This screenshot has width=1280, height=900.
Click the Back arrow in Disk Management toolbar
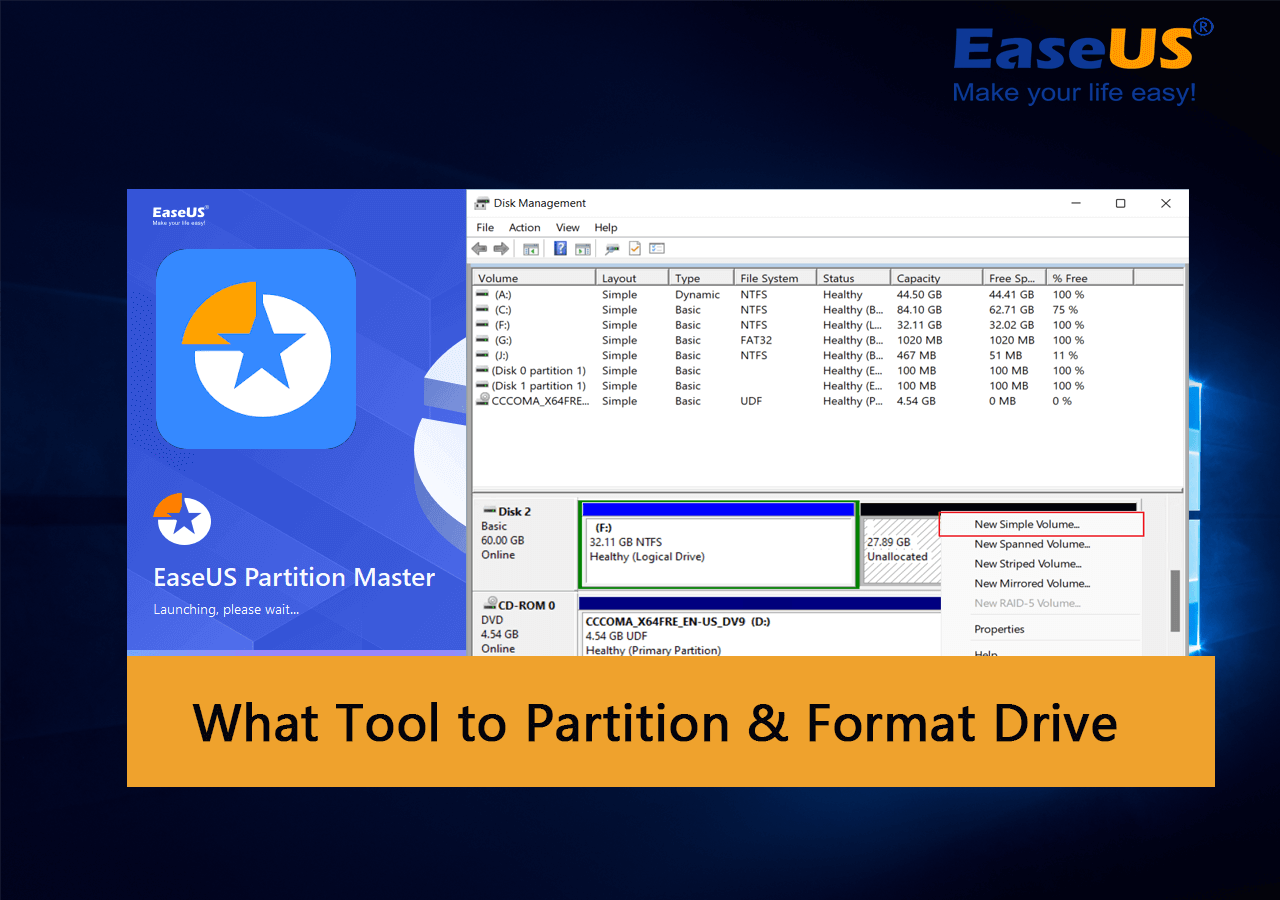[480, 248]
